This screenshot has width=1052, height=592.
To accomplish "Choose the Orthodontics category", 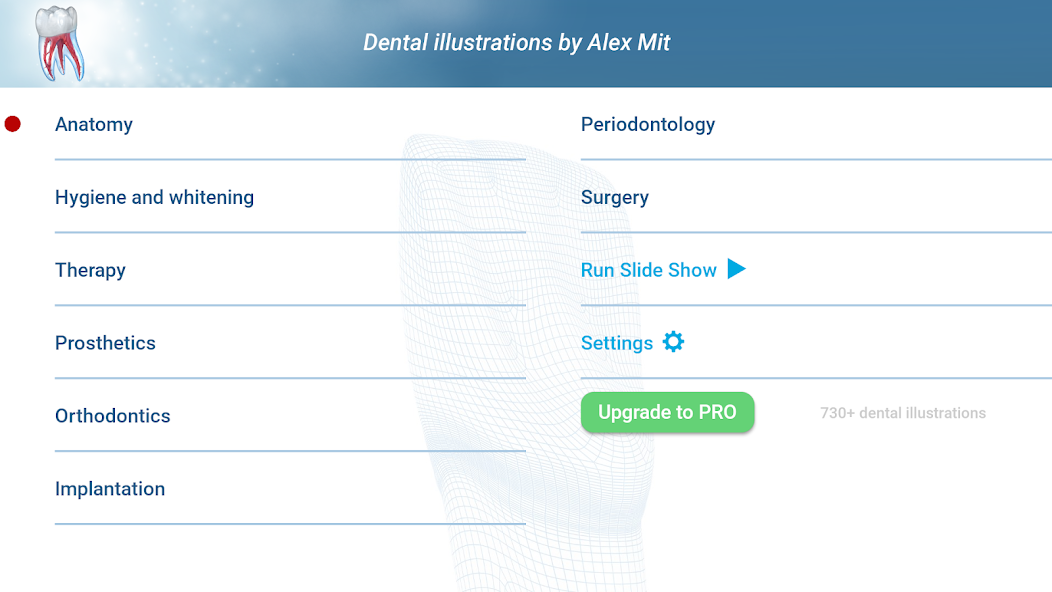I will click(x=113, y=416).
